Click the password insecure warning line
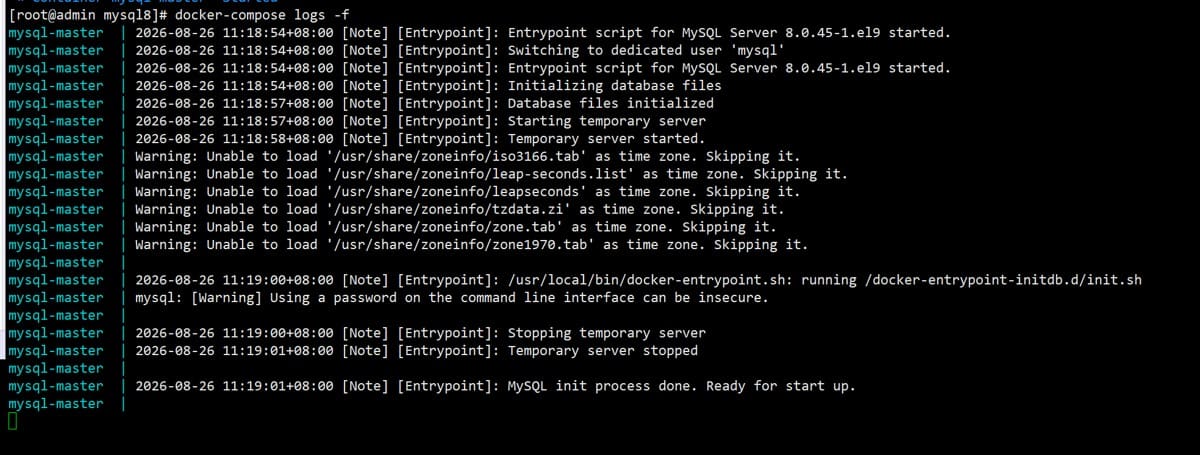The width and height of the screenshot is (1200, 455). pos(451,298)
